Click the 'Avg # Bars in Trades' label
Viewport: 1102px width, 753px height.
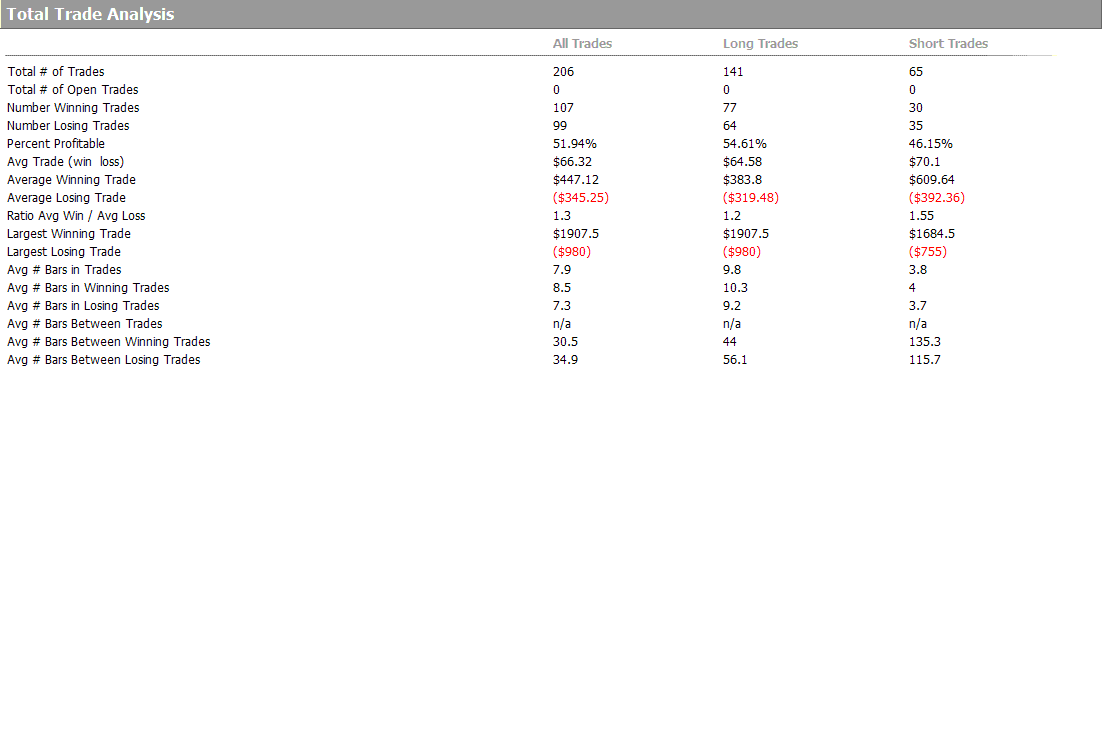64,270
